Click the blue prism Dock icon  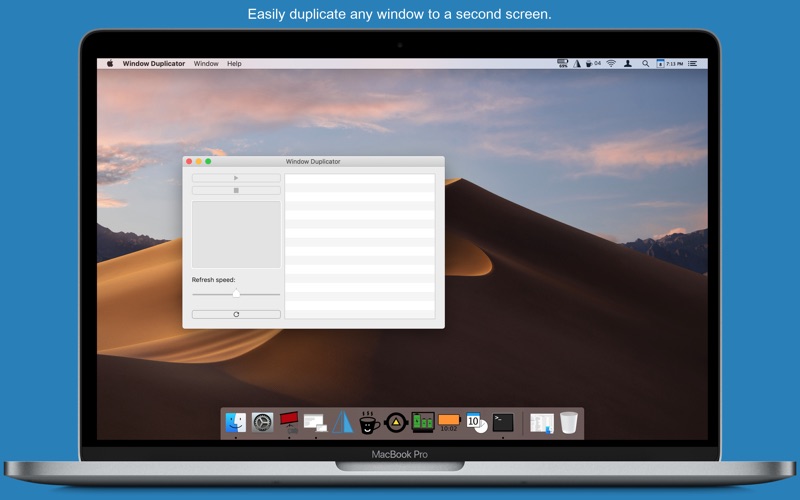tap(342, 422)
